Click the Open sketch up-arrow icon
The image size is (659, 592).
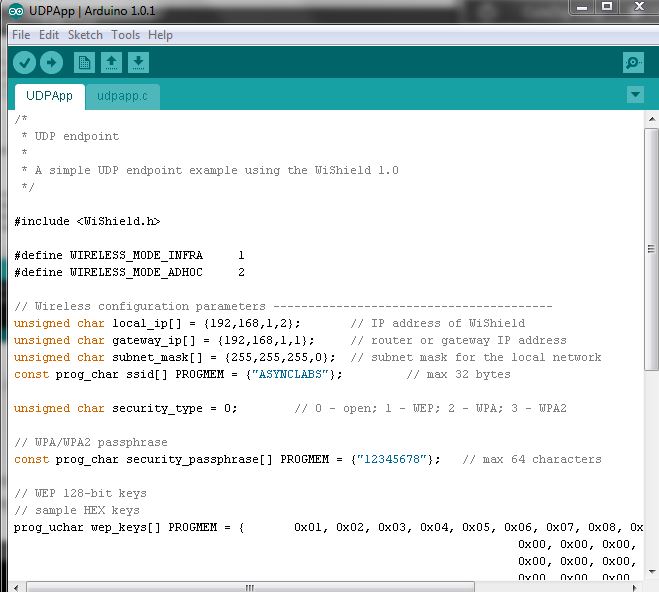pyautogui.click(x=111, y=63)
